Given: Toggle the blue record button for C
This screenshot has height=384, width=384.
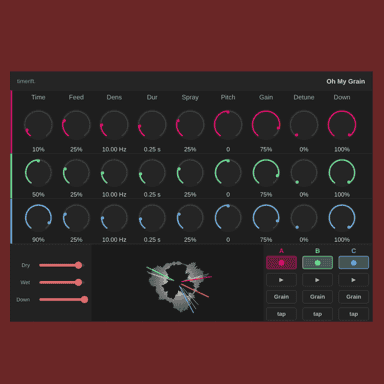Looking at the screenshot, I should pos(354,263).
